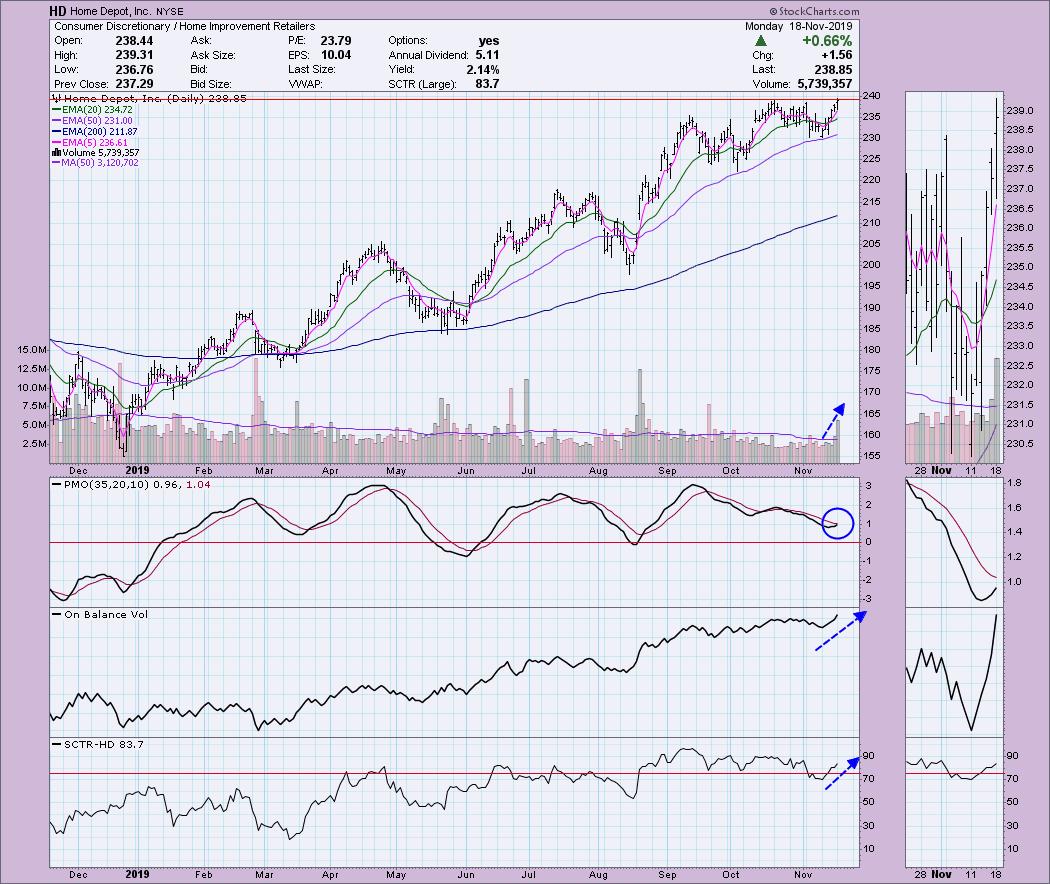Image resolution: width=1050 pixels, height=884 pixels.
Task: Click the 239.0 label on zoomed price panel
Action: pos(1019,110)
